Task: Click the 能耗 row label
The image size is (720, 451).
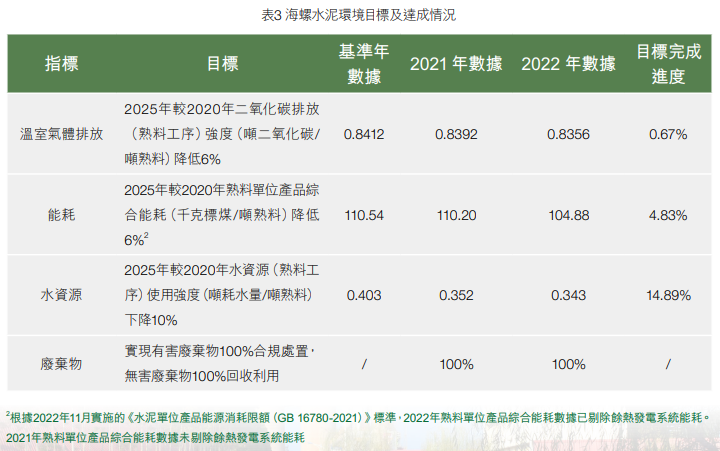Action: pyautogui.click(x=62, y=215)
